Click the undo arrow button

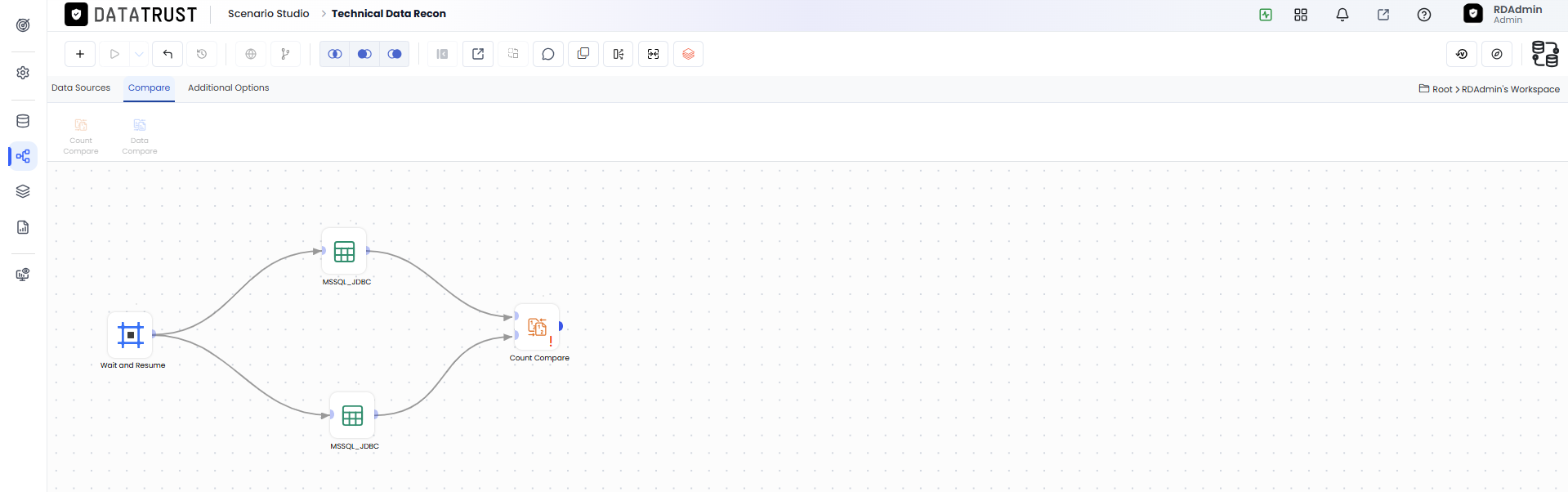[x=168, y=54]
